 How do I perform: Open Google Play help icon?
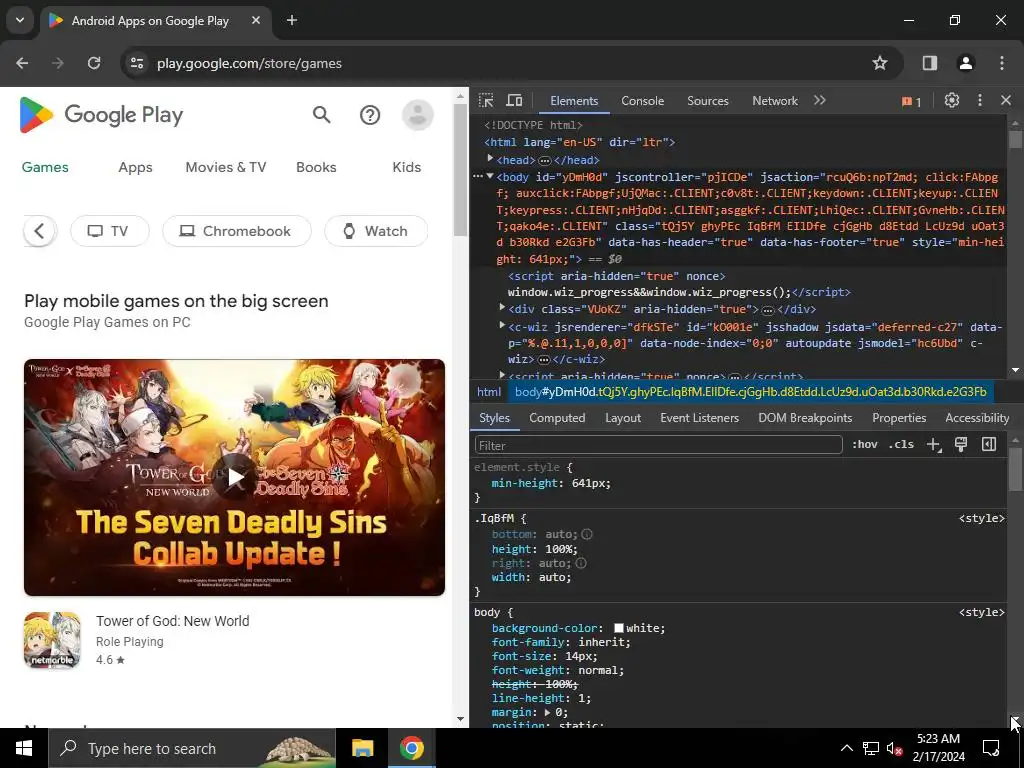coord(370,116)
